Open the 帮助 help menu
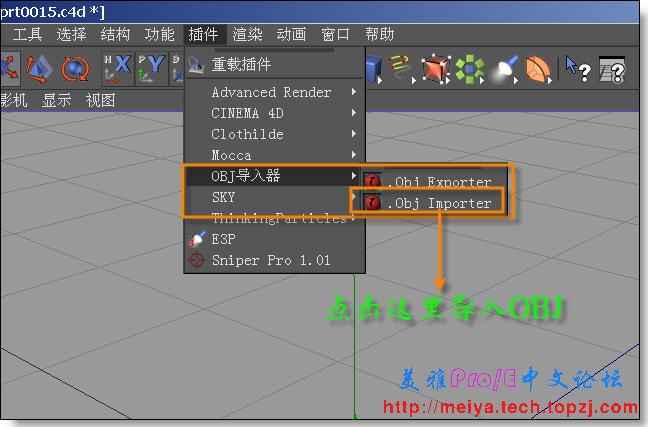Image resolution: width=648 pixels, height=427 pixels. click(x=379, y=34)
